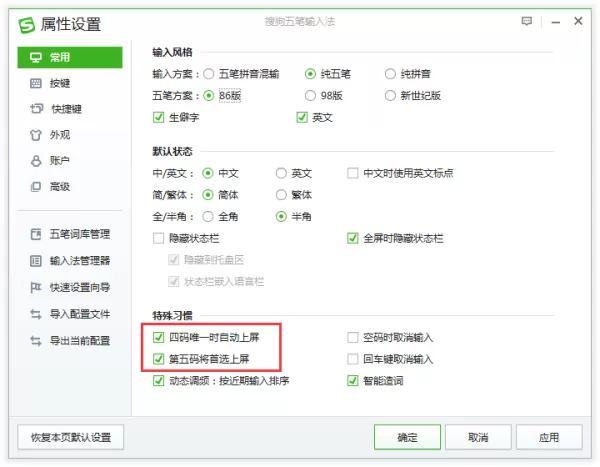Click the person icon beside 账户

(36, 161)
